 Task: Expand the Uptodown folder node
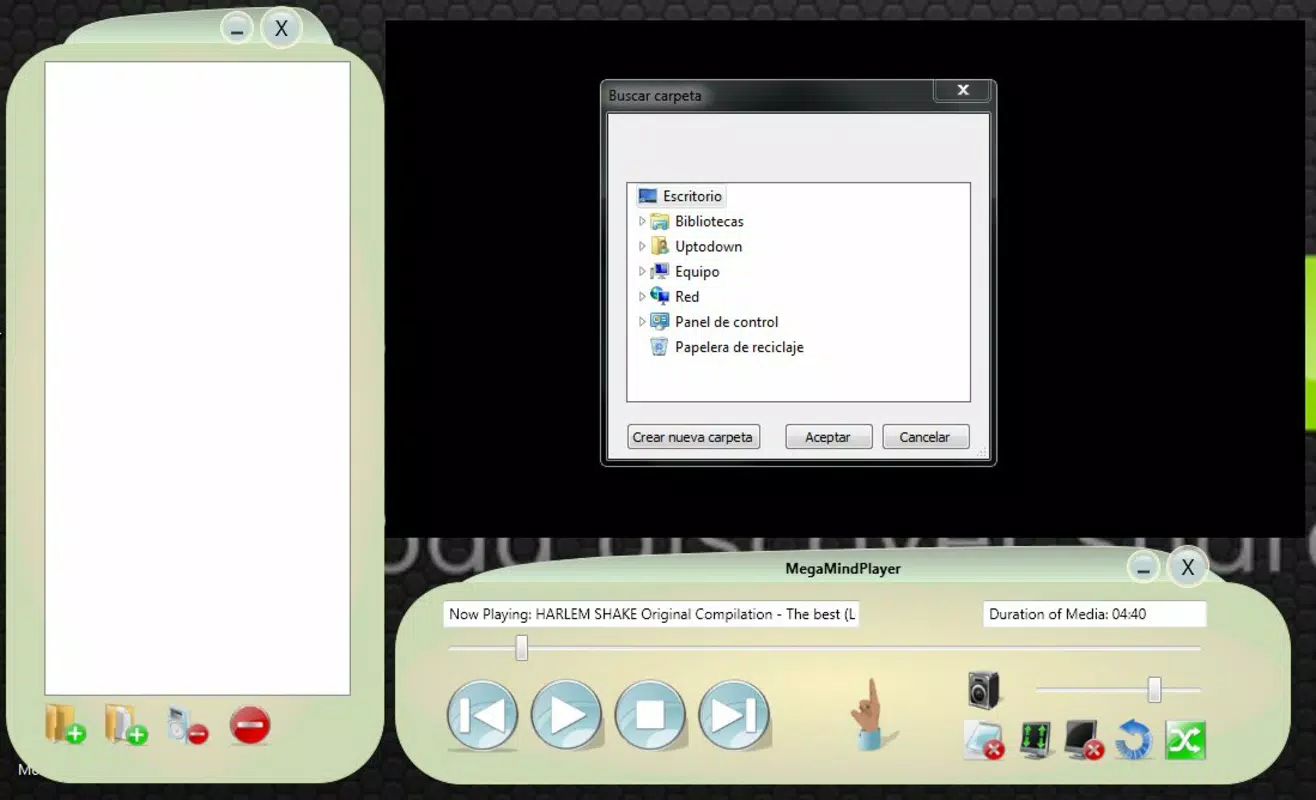pos(642,246)
